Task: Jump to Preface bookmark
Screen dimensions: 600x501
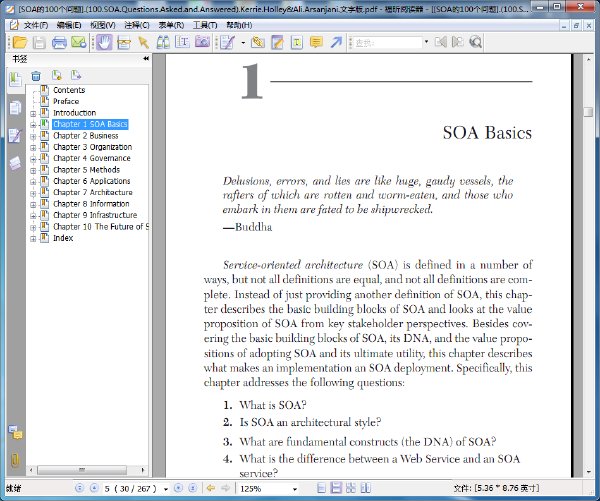Action: (66, 101)
